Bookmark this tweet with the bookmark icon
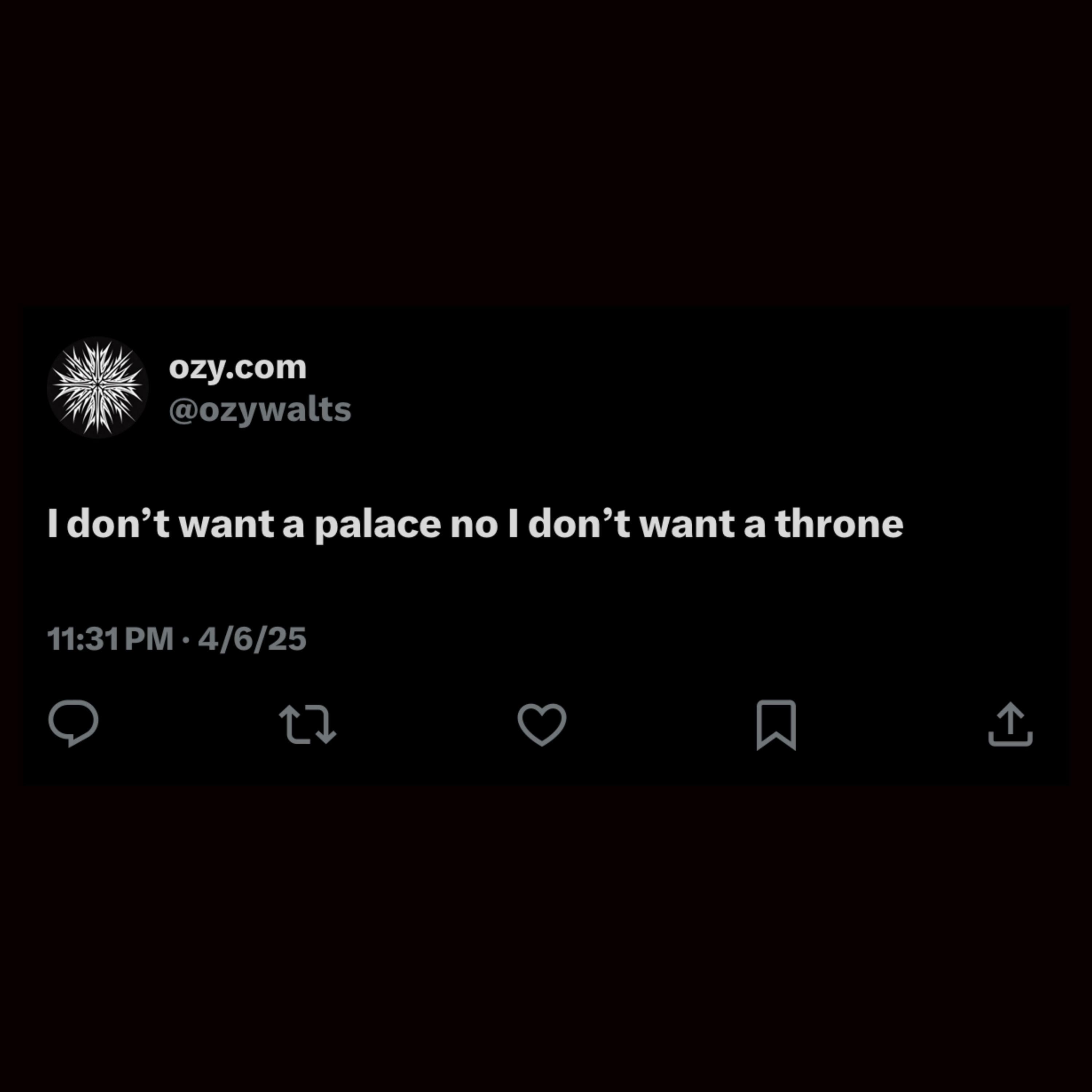1092x1092 pixels. (776, 725)
